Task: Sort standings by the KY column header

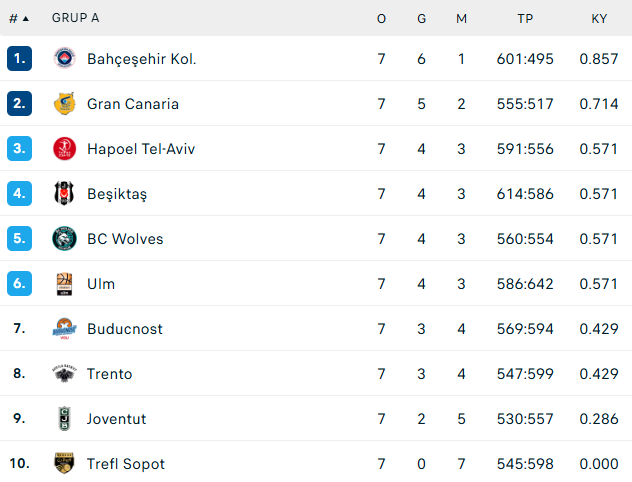Action: (x=599, y=19)
